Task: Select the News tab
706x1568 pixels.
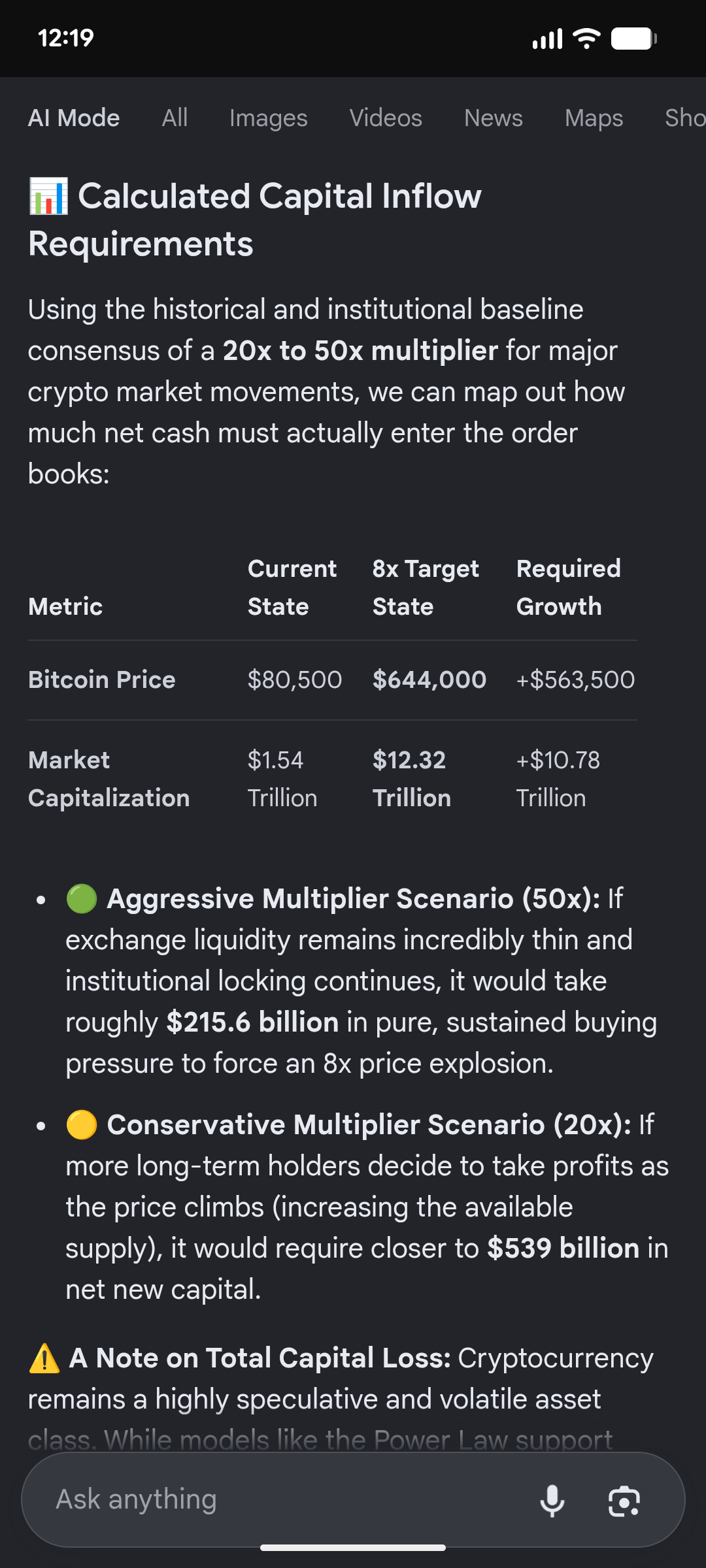Action: tap(494, 118)
